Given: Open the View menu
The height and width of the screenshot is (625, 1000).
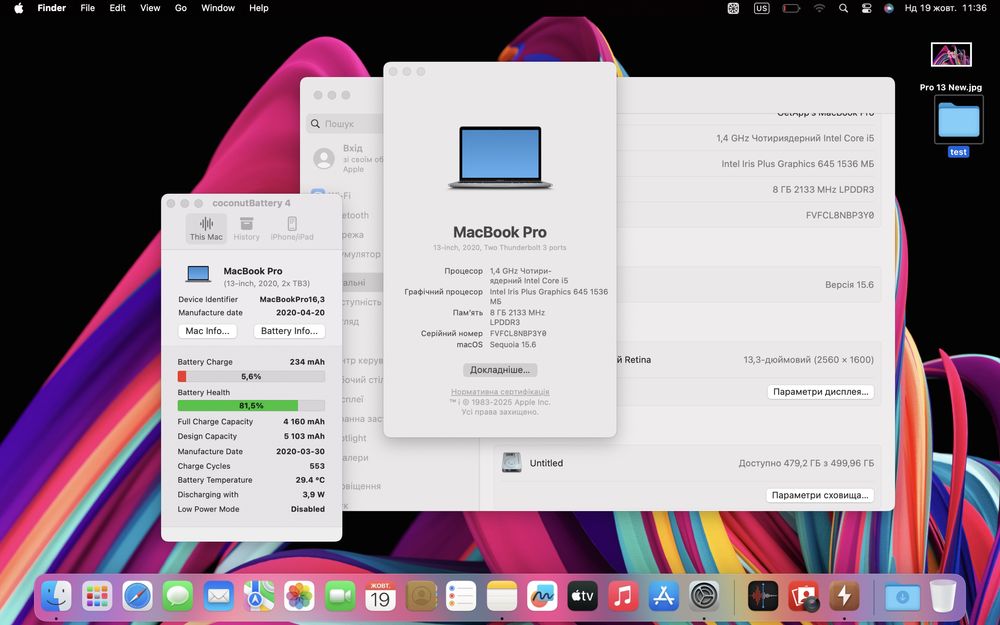Looking at the screenshot, I should click(150, 8).
